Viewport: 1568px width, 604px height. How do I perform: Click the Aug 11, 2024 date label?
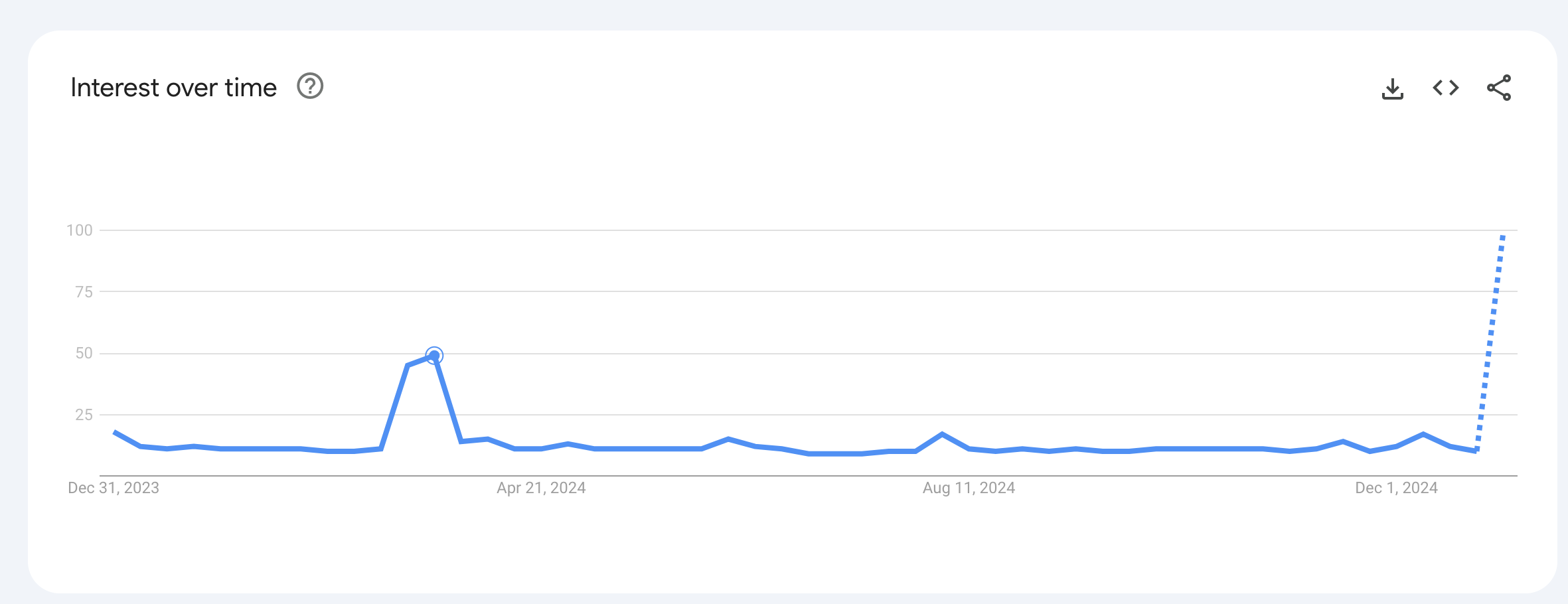969,488
